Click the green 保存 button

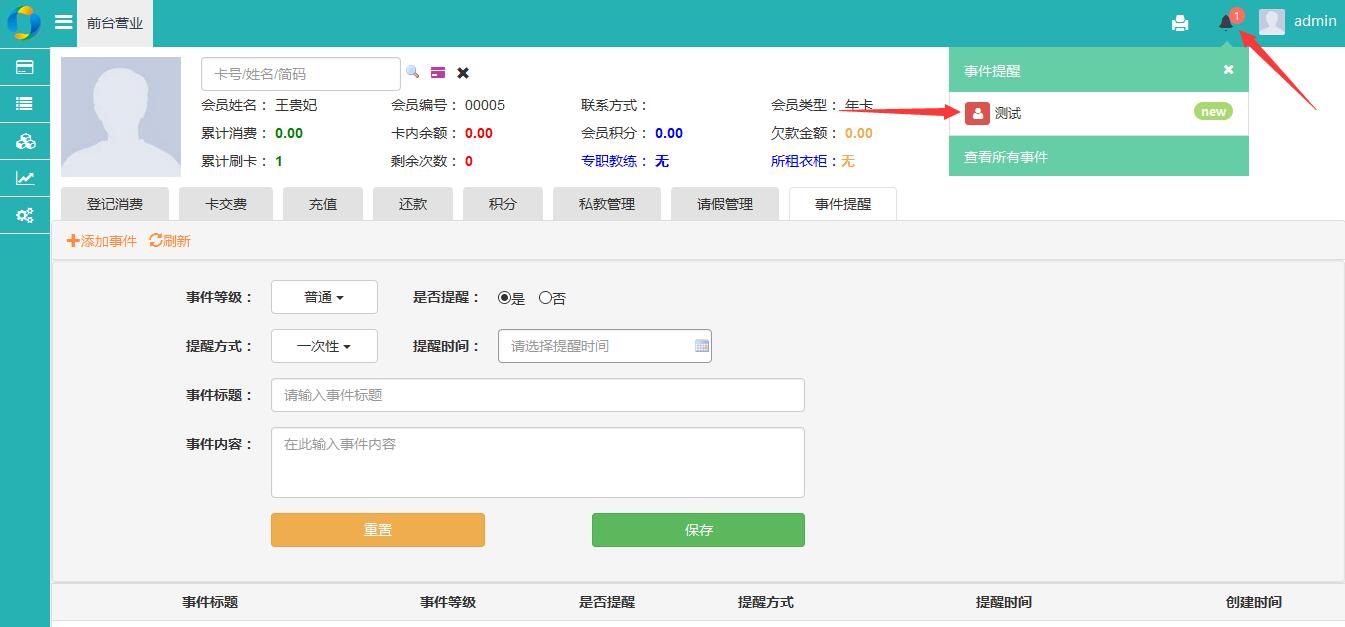tap(698, 530)
